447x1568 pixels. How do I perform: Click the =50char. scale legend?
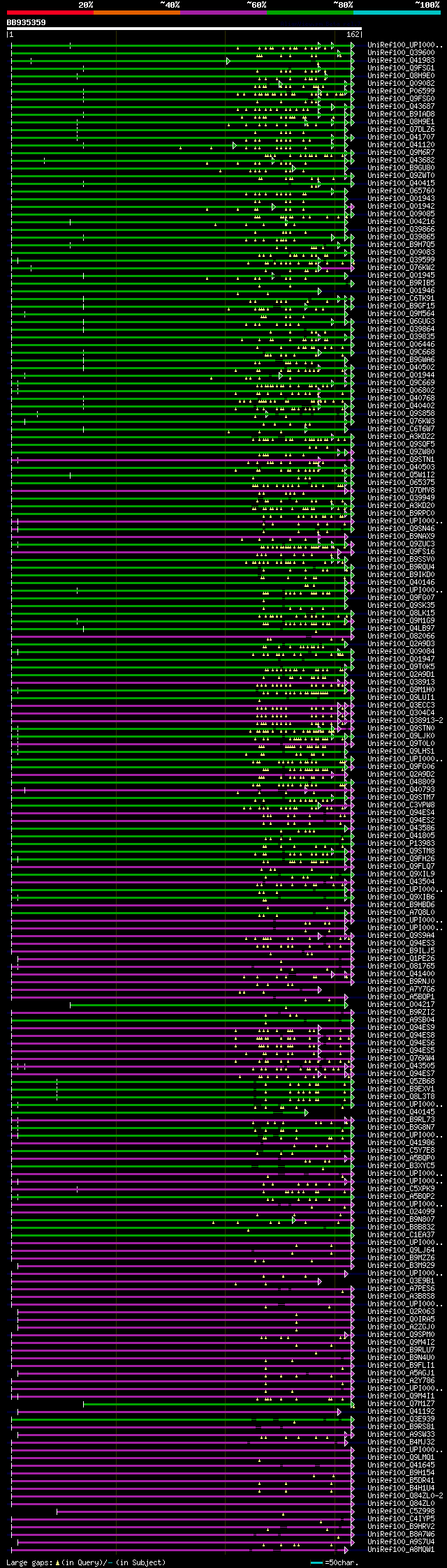coord(335,1562)
